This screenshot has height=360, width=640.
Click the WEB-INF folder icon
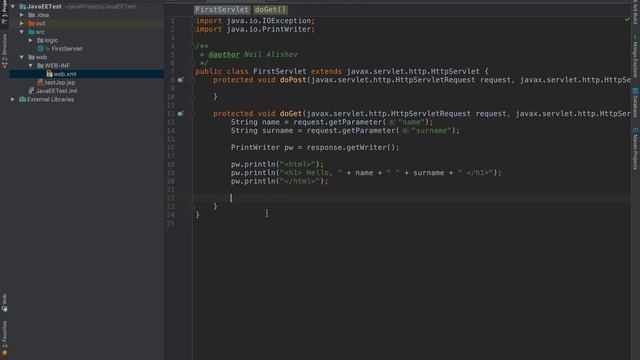[40, 66]
